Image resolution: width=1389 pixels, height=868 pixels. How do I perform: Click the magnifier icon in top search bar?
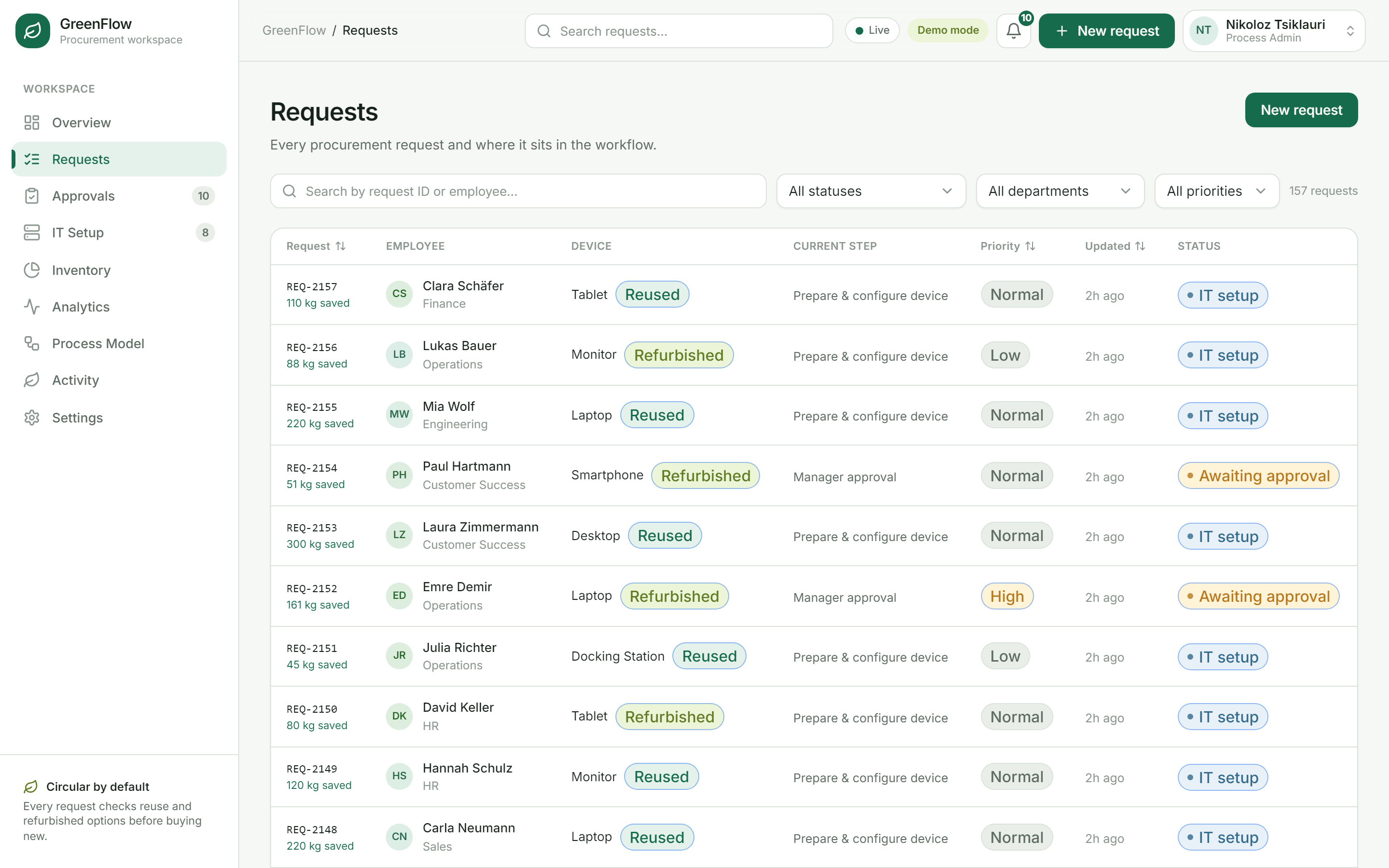pos(544,31)
